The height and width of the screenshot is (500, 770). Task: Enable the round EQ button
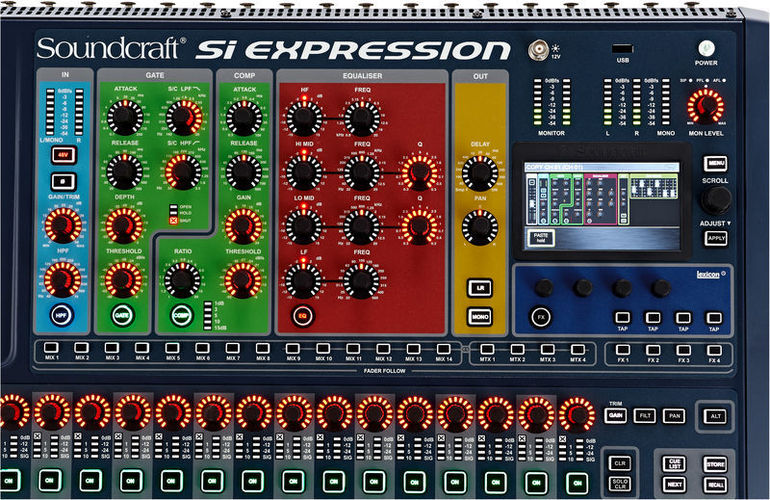coord(302,316)
